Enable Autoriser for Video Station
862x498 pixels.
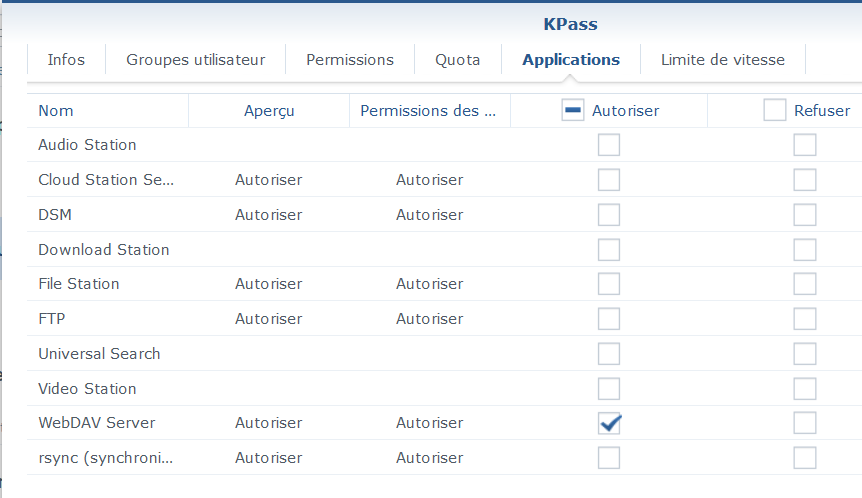pyautogui.click(x=609, y=388)
